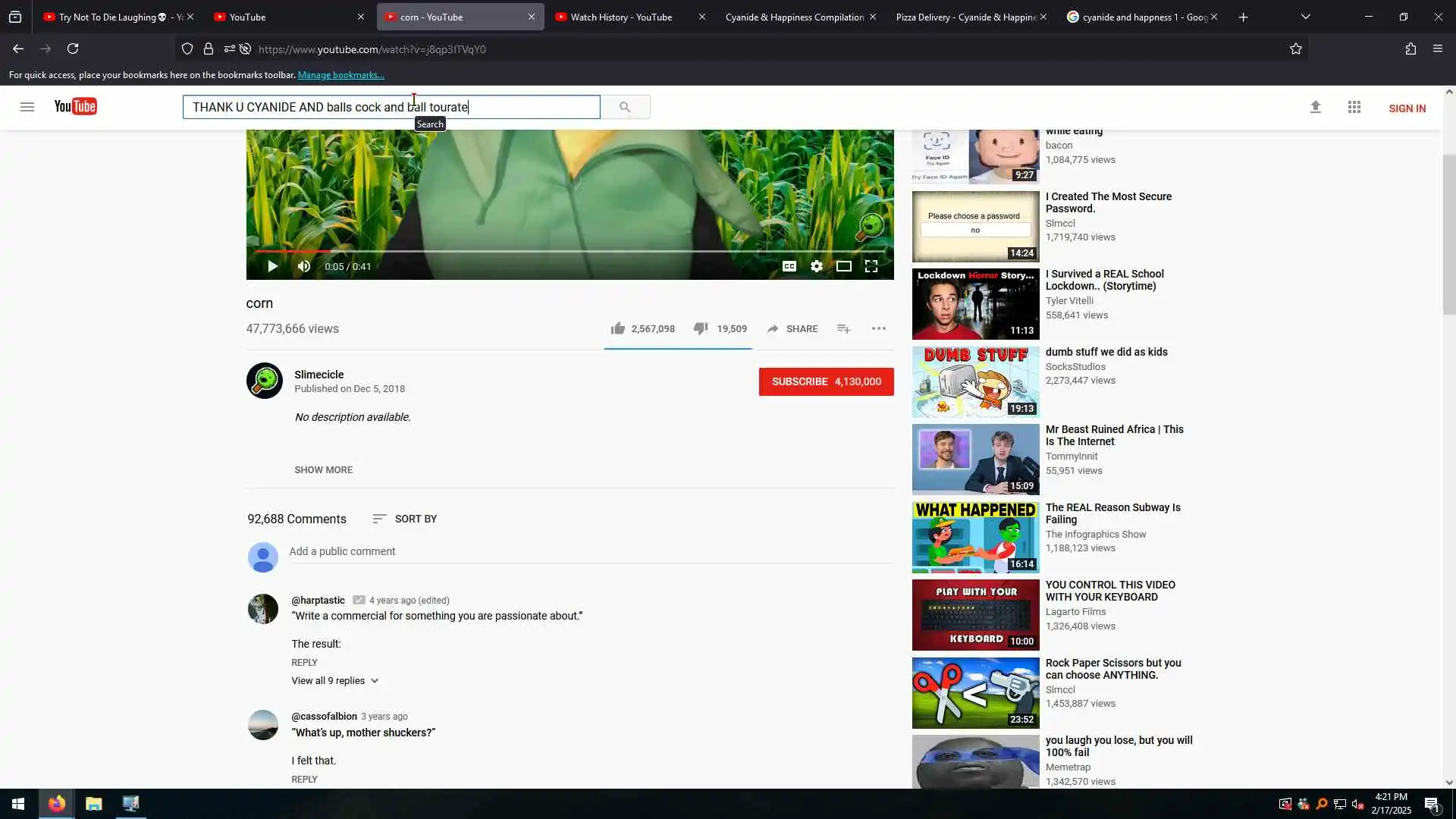Enter fullscreen video mode
Image resolution: width=1456 pixels, height=819 pixels.
point(871,266)
